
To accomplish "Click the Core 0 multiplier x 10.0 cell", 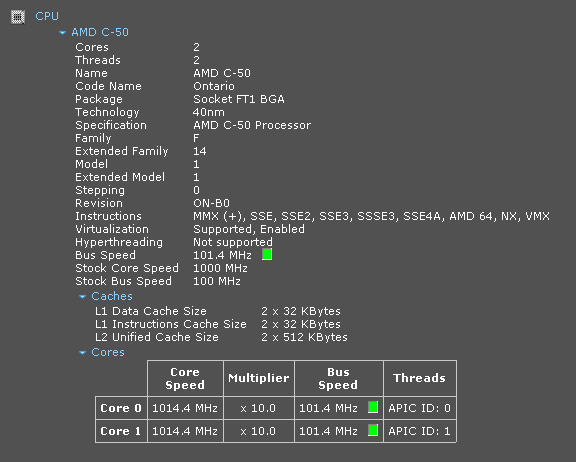I will coord(259,408).
